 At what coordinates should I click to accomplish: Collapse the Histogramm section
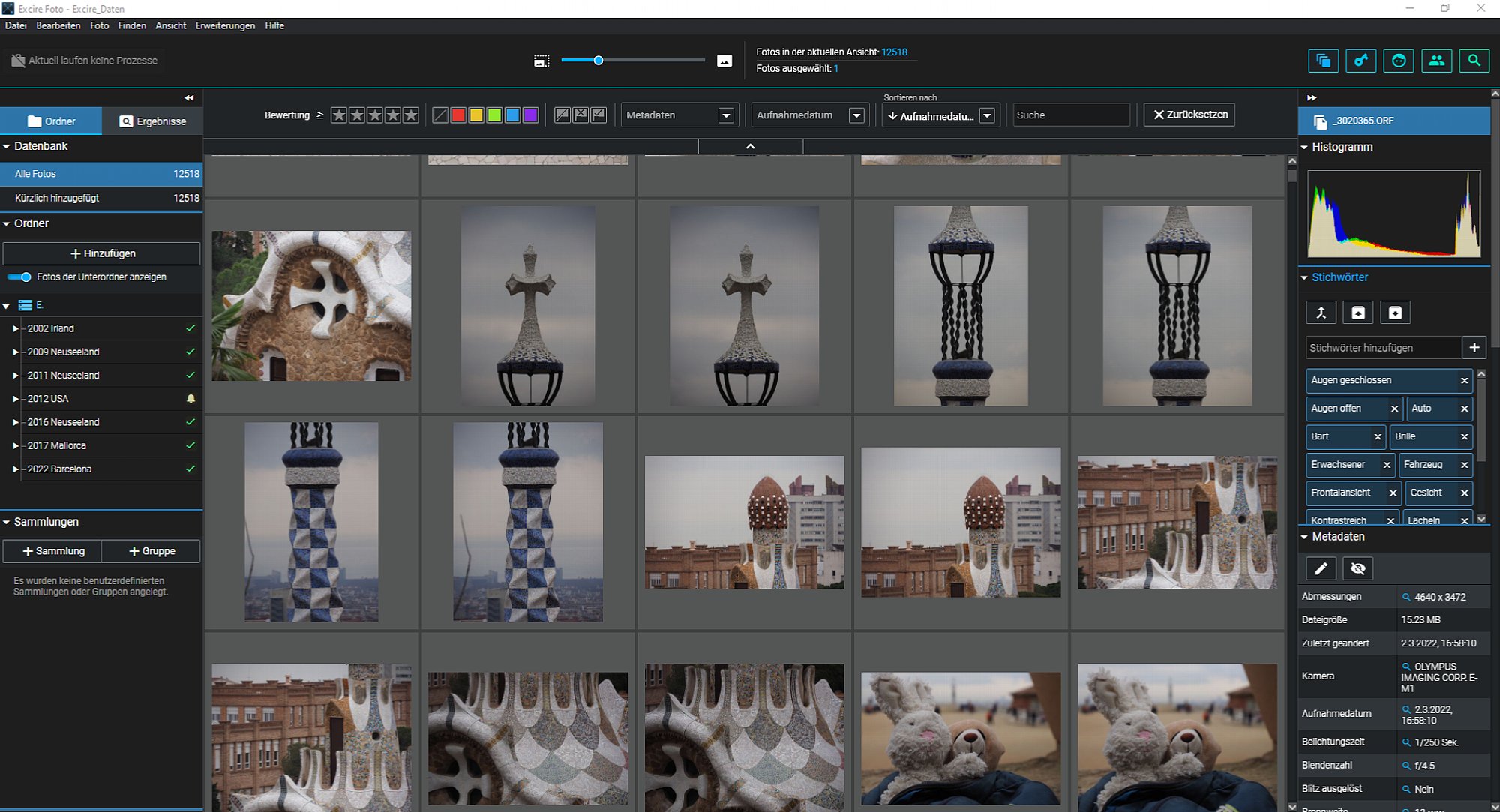coord(1304,147)
